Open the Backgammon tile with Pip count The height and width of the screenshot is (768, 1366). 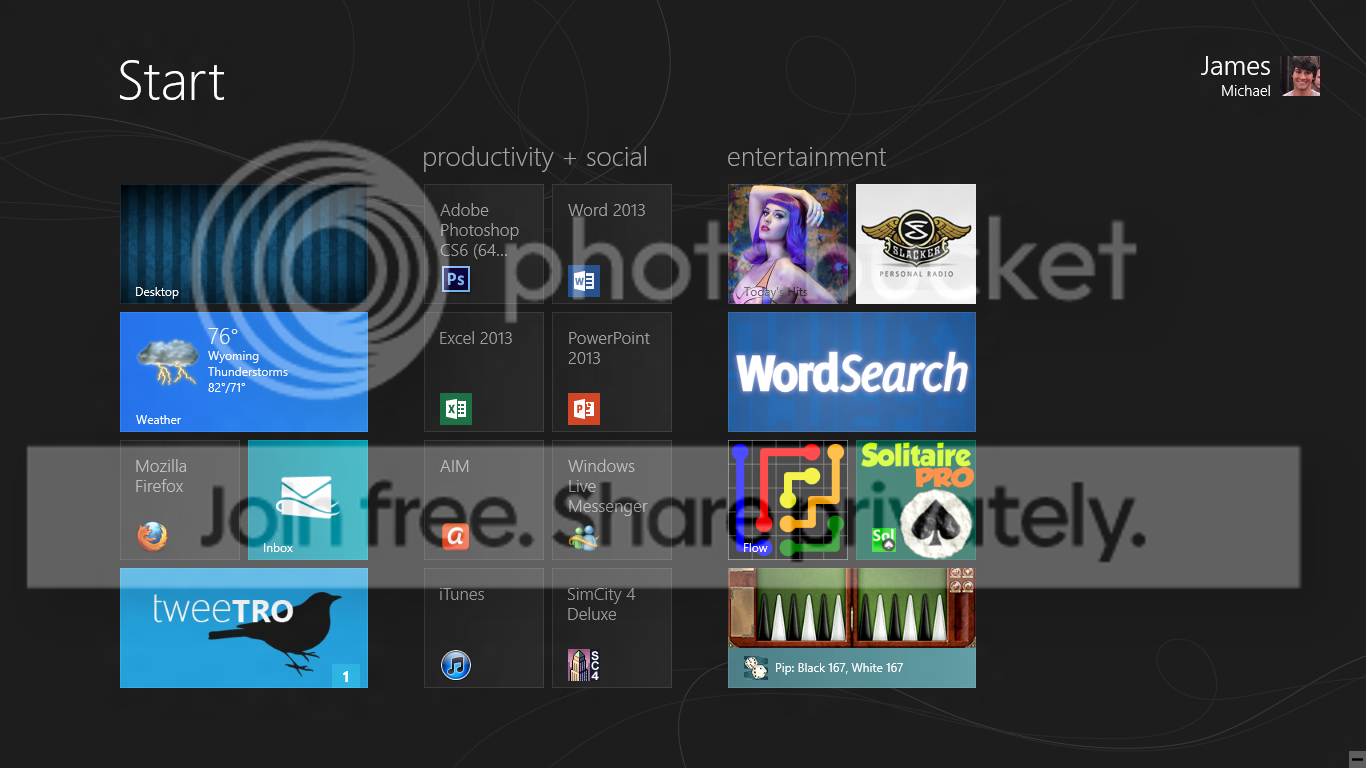[x=852, y=628]
